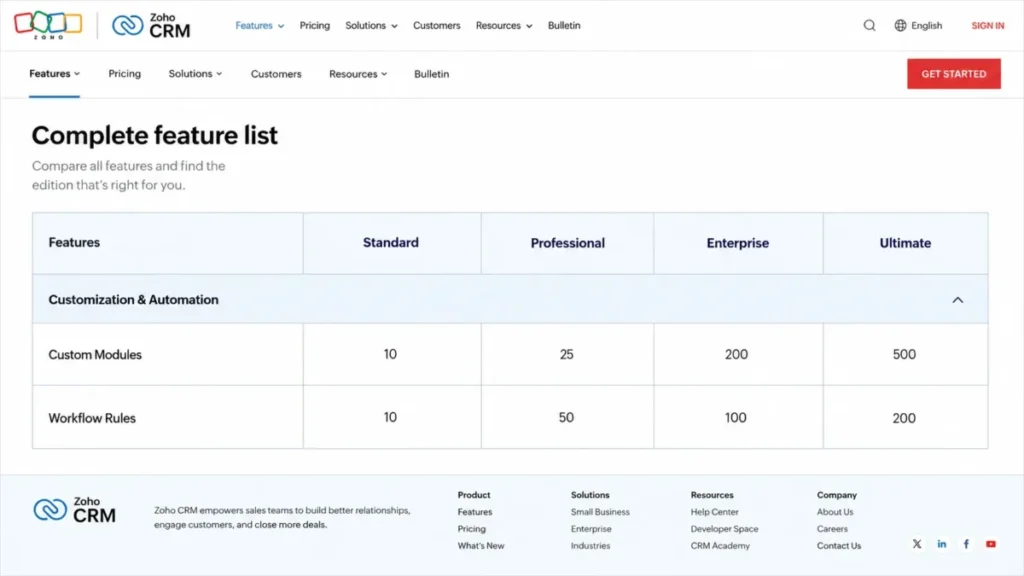The height and width of the screenshot is (576, 1024).
Task: Click Custom Modules Standard value 10
Action: pos(390,354)
